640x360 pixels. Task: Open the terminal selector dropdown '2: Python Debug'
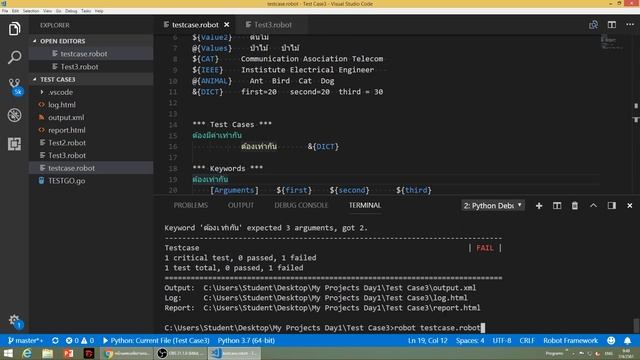(x=493, y=206)
